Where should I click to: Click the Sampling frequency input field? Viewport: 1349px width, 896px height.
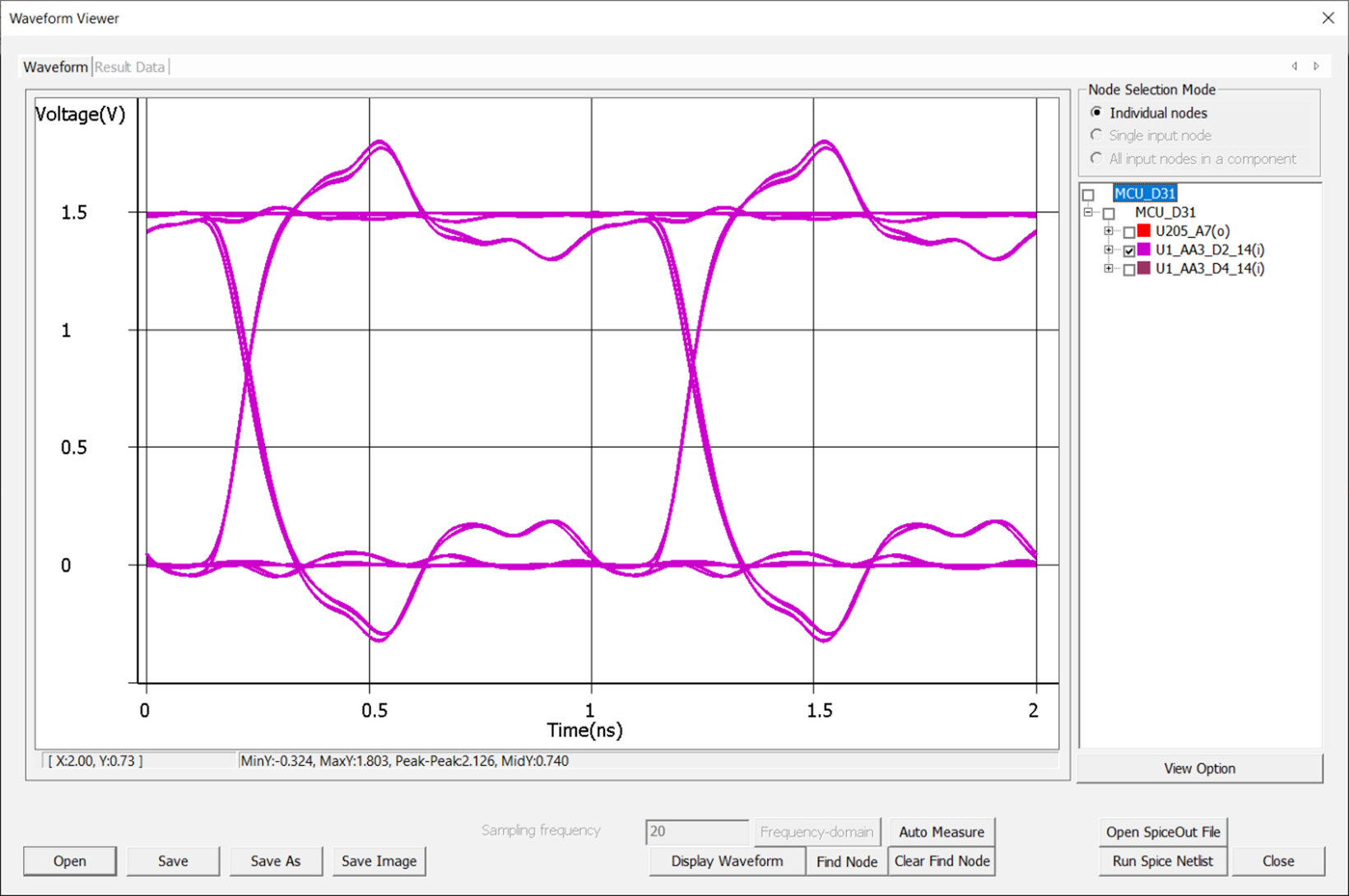(x=696, y=832)
